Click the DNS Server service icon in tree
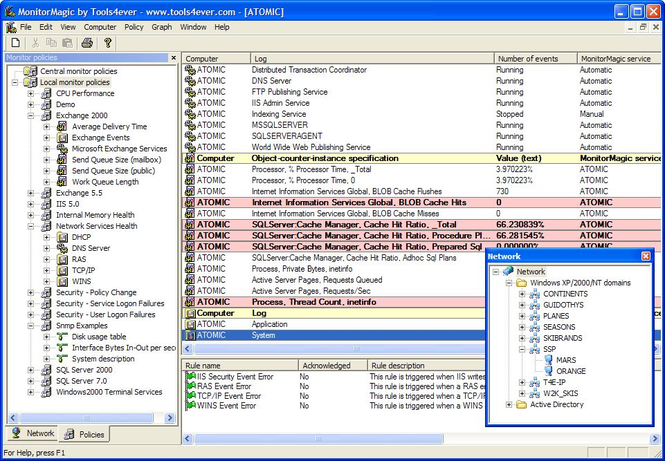The image size is (665, 461). point(62,248)
